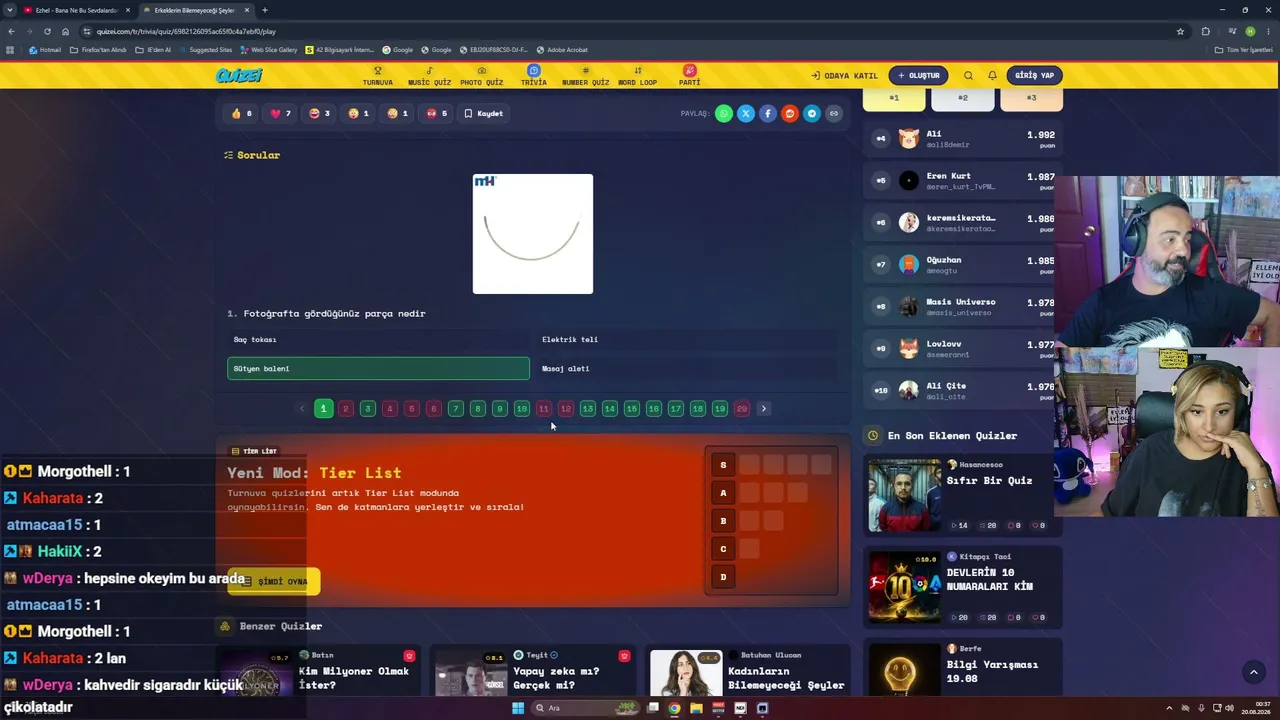The height and width of the screenshot is (720, 1280).
Task: Open Number Quiz
Action: (585, 76)
